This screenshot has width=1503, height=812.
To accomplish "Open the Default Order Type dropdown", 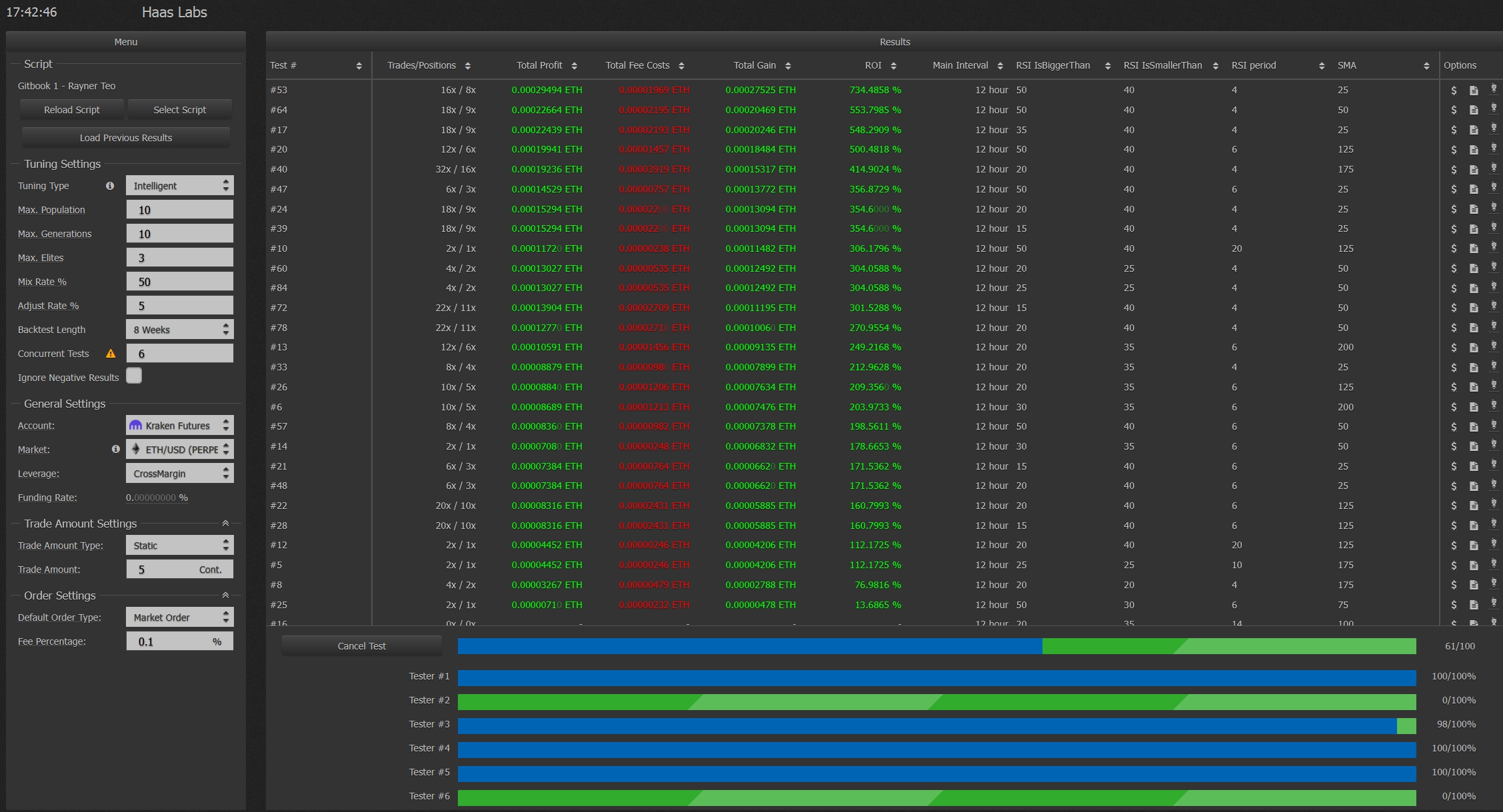I will click(x=179, y=617).
